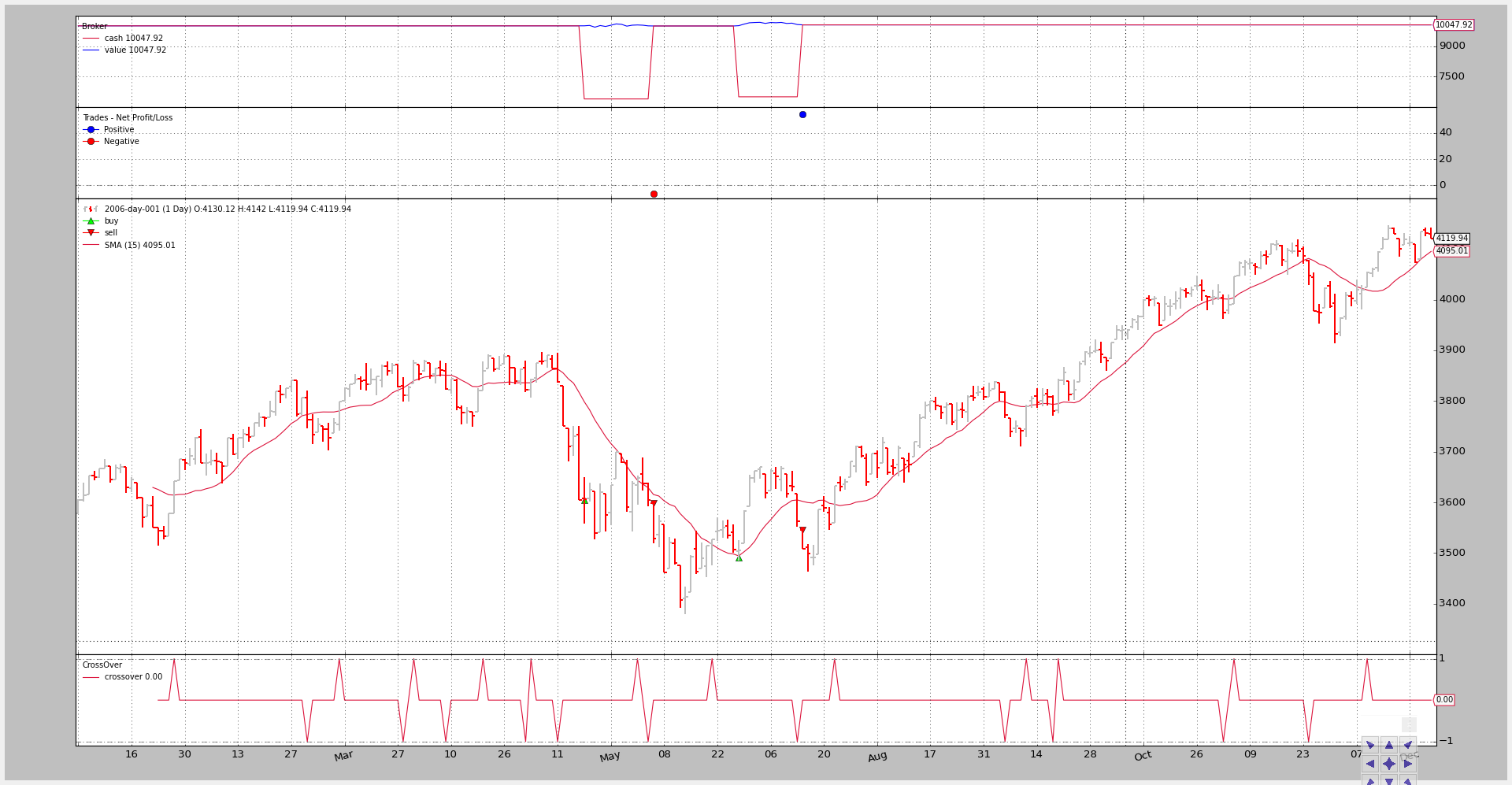Click the green buy triangle legend icon

tap(91, 221)
